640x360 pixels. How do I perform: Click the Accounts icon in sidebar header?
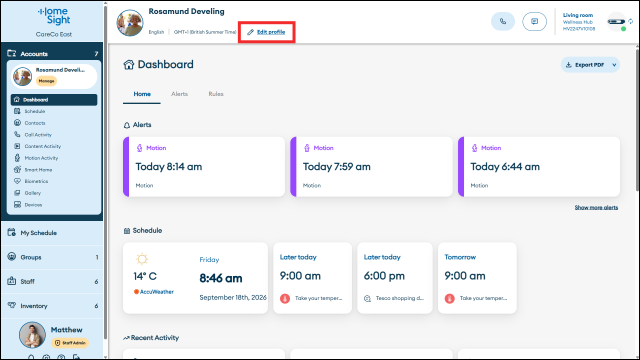tap(12, 53)
